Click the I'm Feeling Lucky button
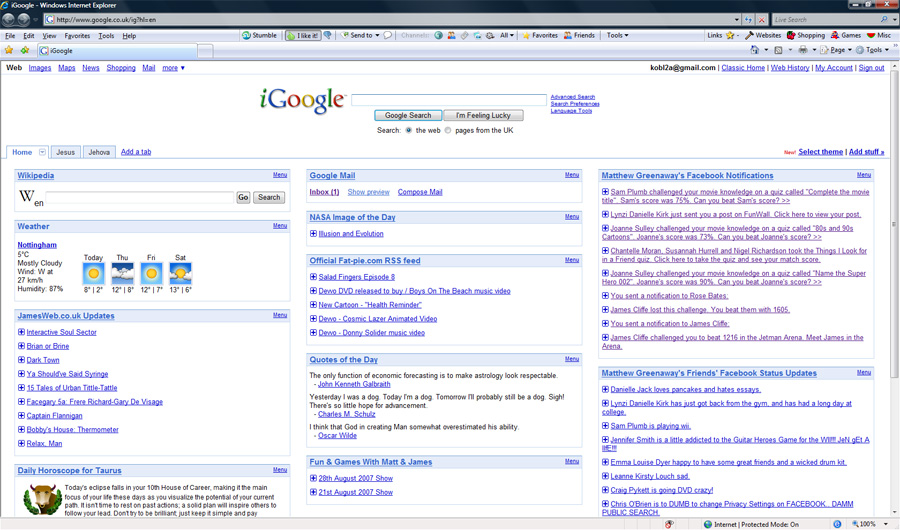 (483, 115)
